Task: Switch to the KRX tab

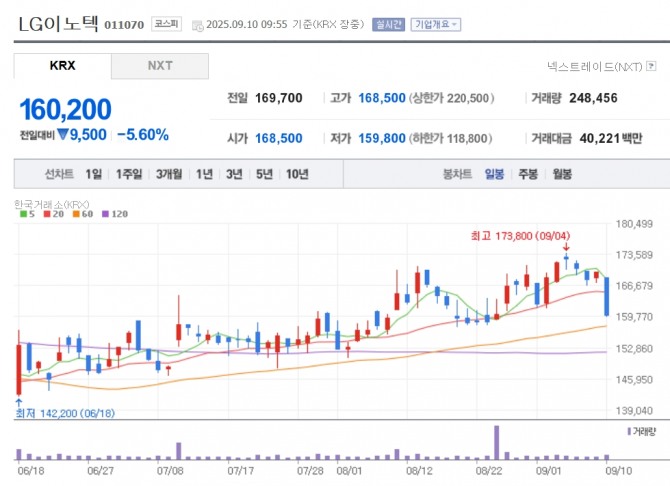Action: (x=62, y=66)
